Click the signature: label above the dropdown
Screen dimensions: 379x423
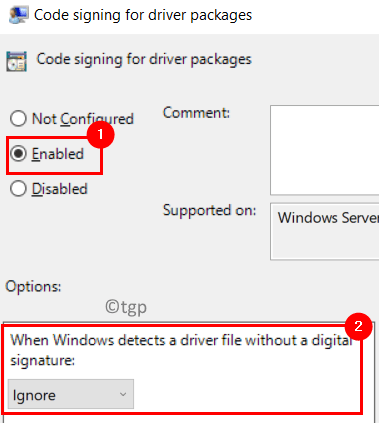point(43,361)
